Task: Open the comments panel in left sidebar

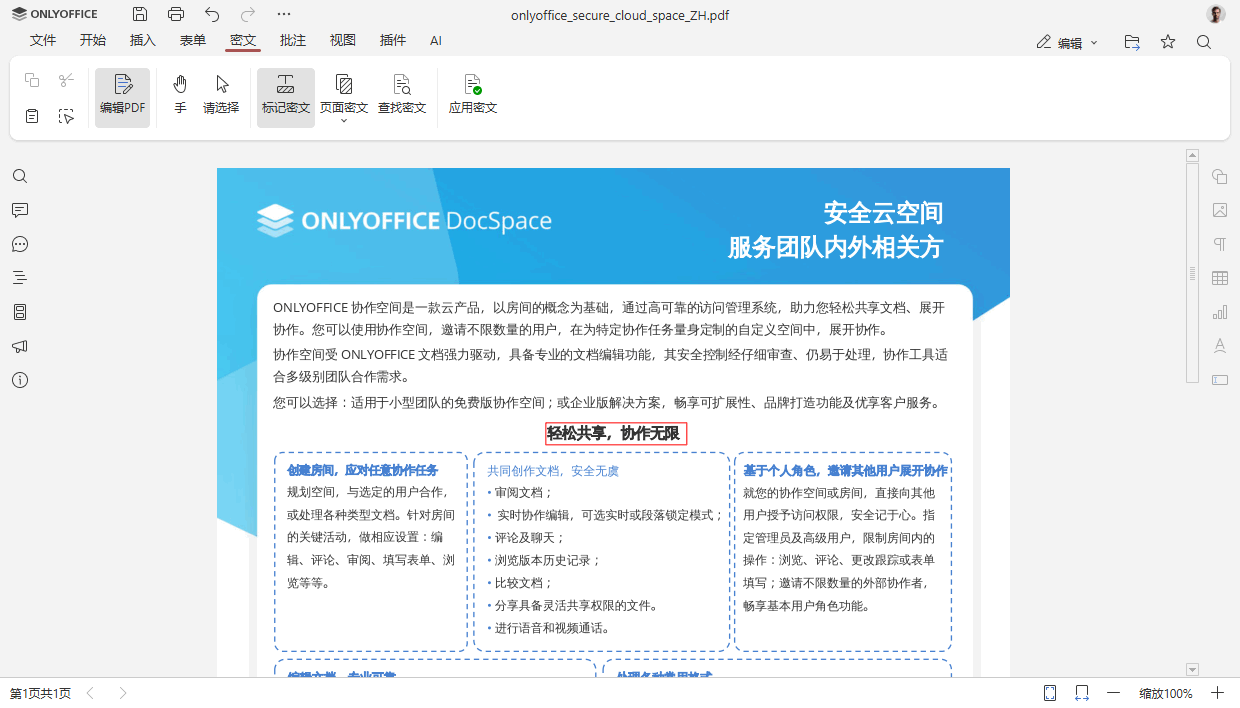Action: point(20,210)
